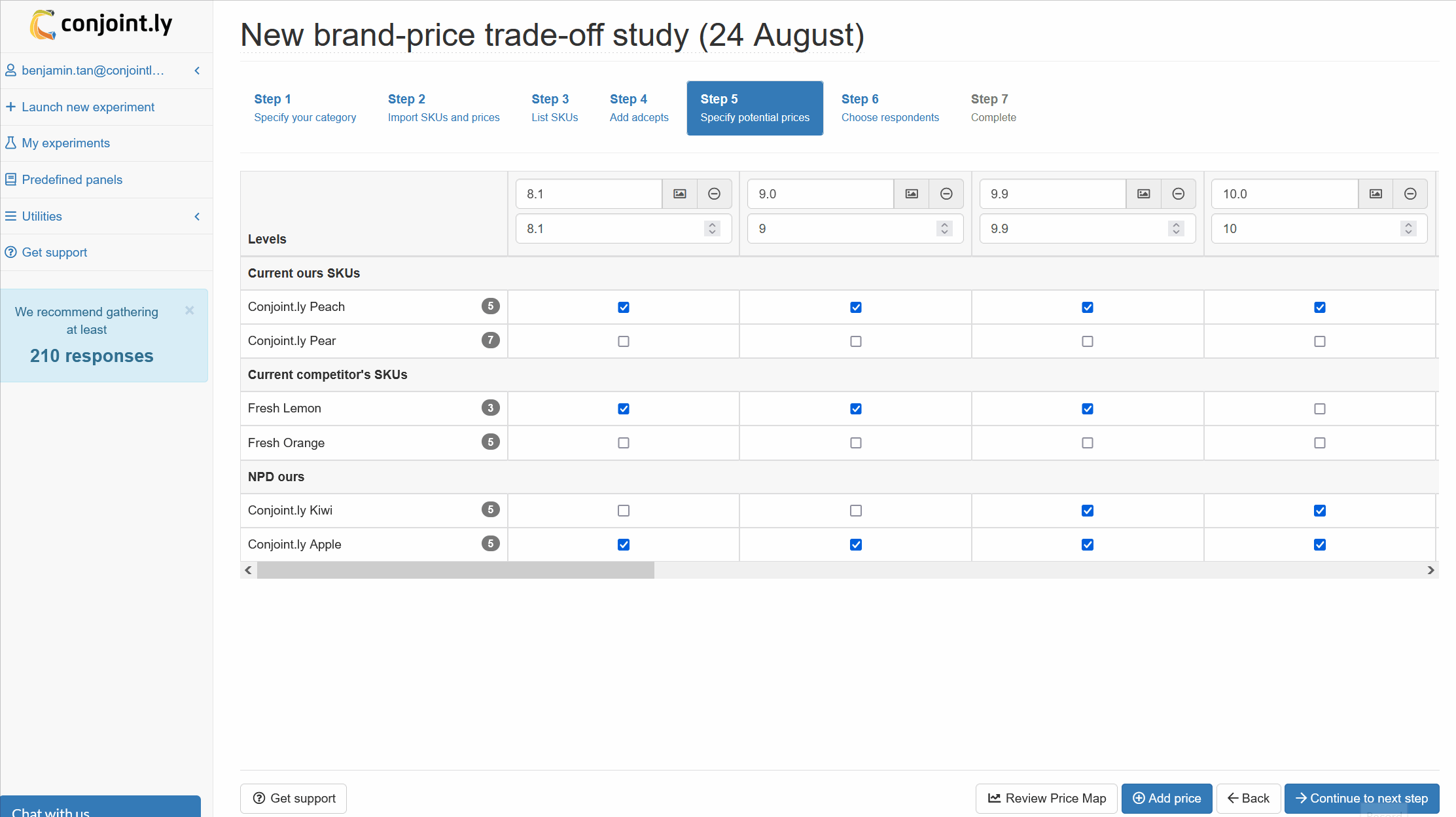Click the image icon for the 9.9 level
The height and width of the screenshot is (817, 1456).
[x=1144, y=194]
